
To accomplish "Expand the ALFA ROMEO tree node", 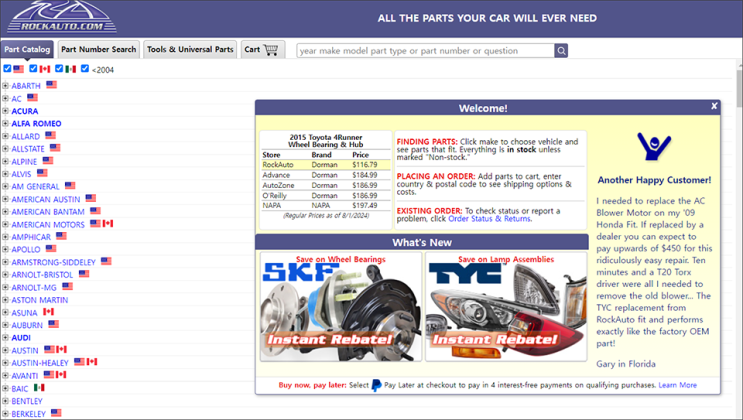I will (x=5, y=124).
